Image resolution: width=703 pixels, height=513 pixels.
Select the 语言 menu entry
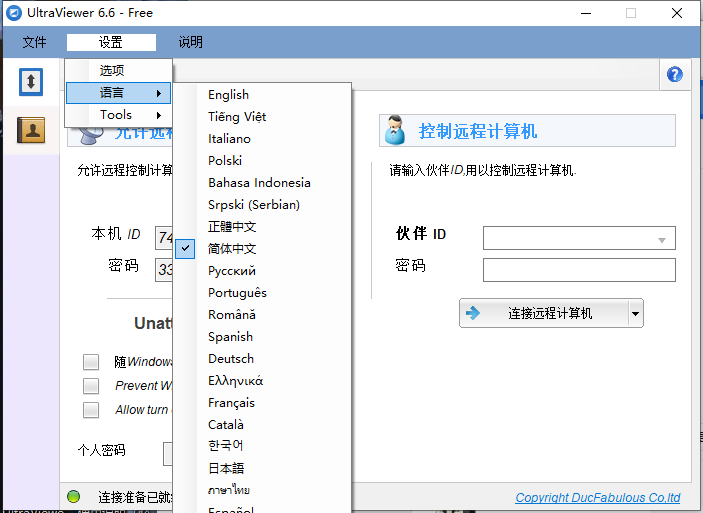click(x=118, y=93)
